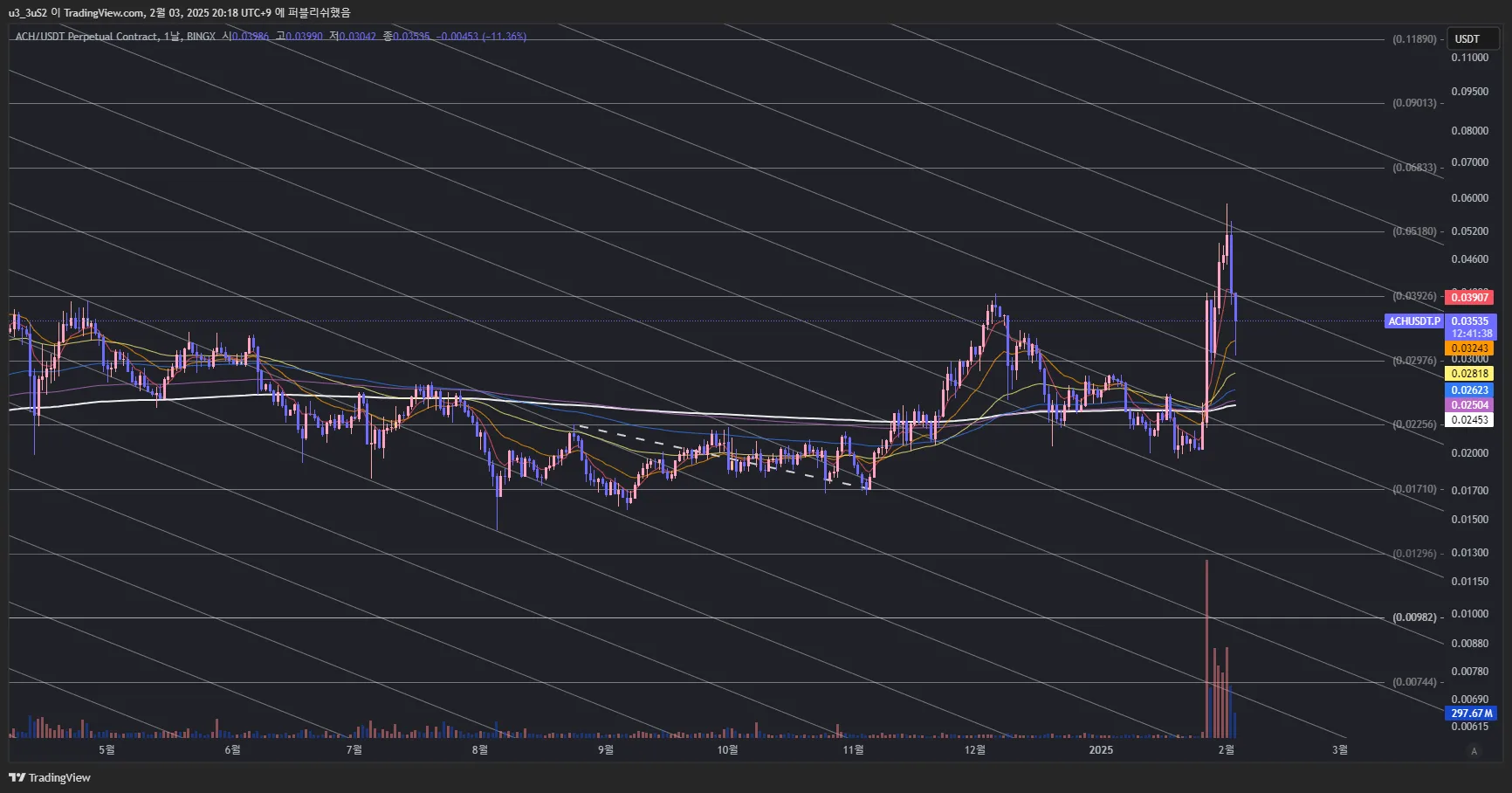Click the white 0.02453 indicator label
Image resolution: width=1512 pixels, height=793 pixels.
(1470, 420)
